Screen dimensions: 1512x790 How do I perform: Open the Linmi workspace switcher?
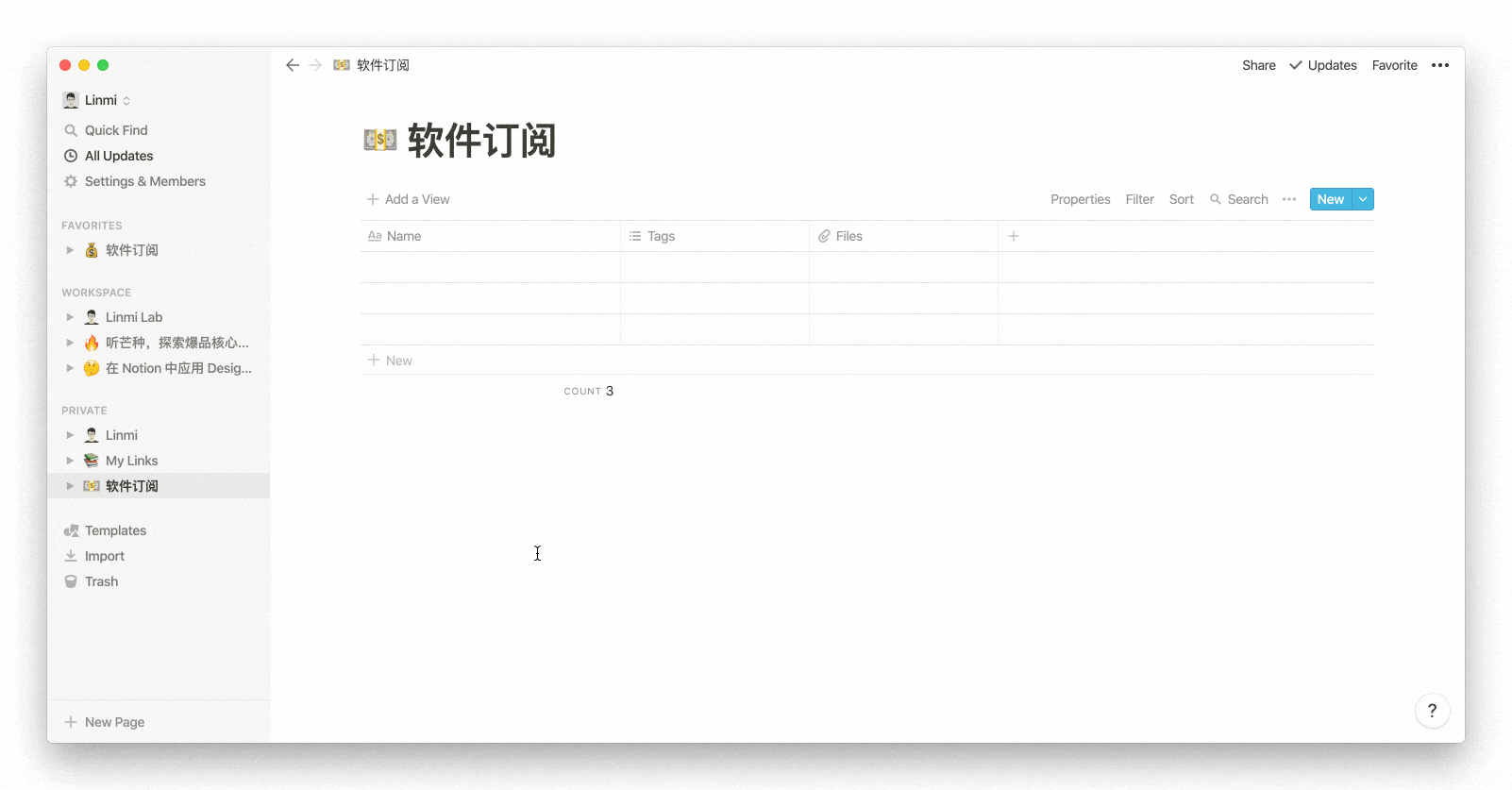pyautogui.click(x=97, y=100)
